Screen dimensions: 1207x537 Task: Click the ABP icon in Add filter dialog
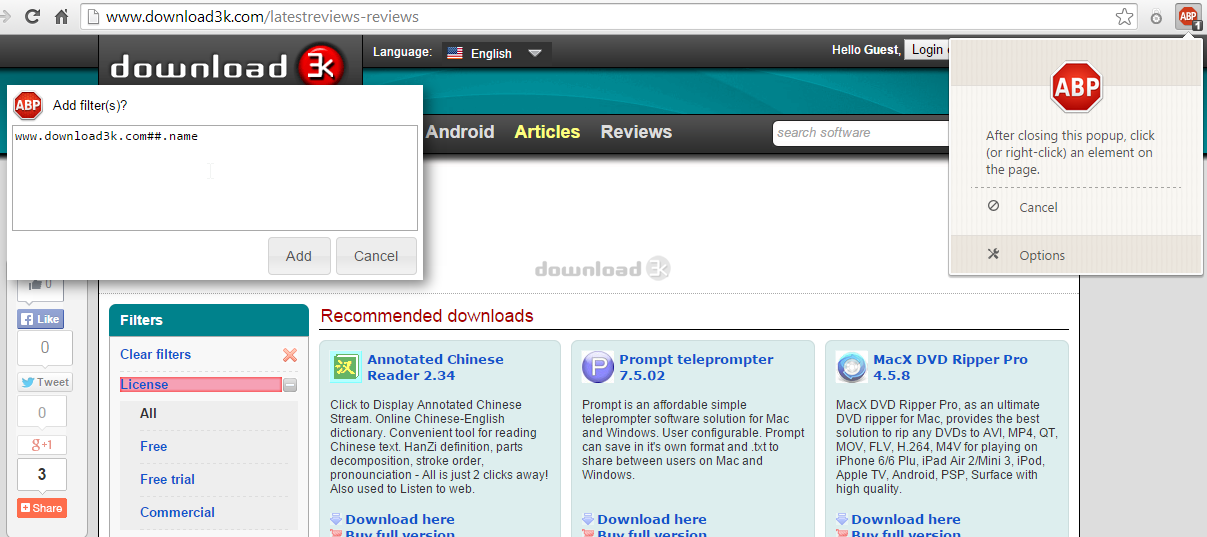[x=28, y=105]
